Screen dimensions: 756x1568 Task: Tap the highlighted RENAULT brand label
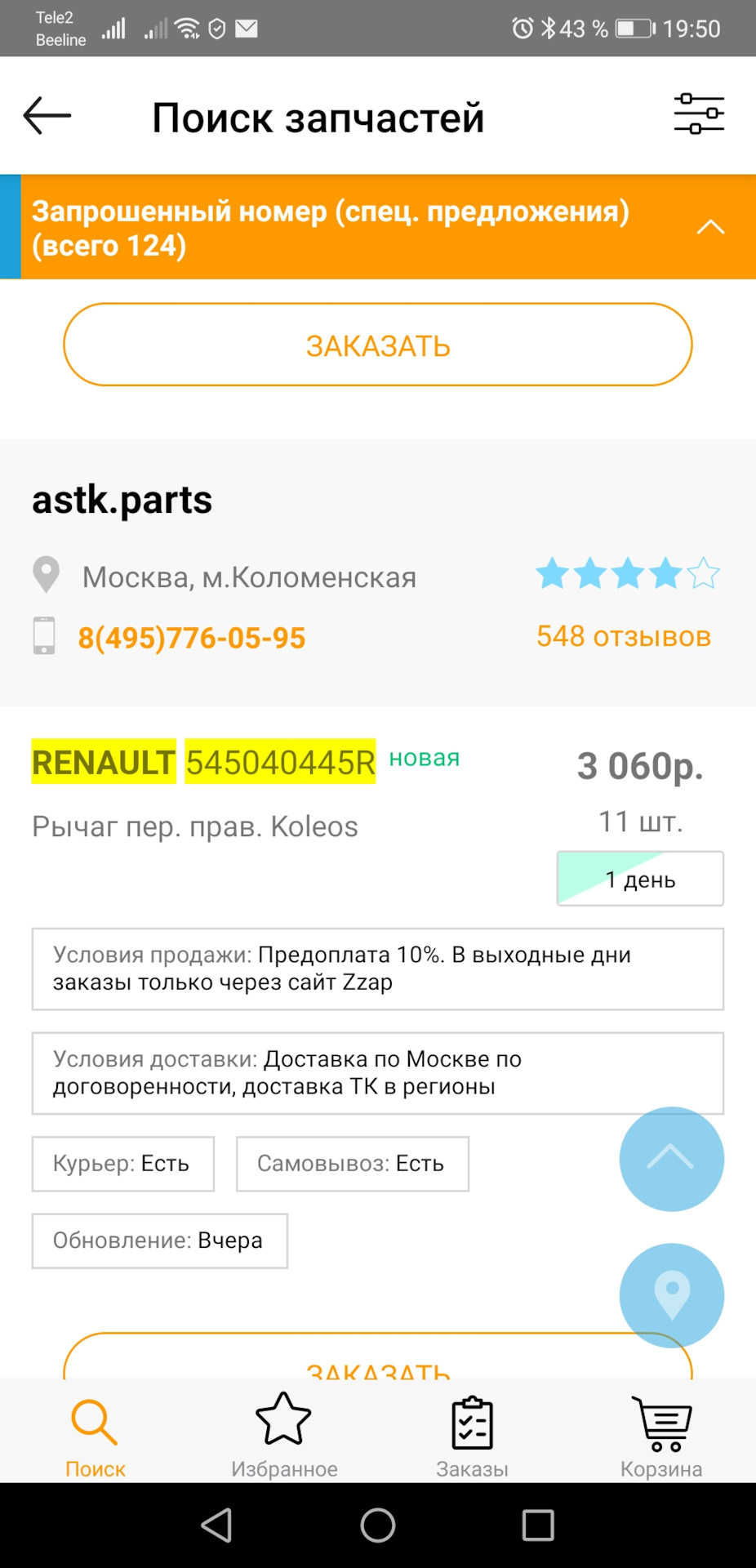(x=103, y=762)
